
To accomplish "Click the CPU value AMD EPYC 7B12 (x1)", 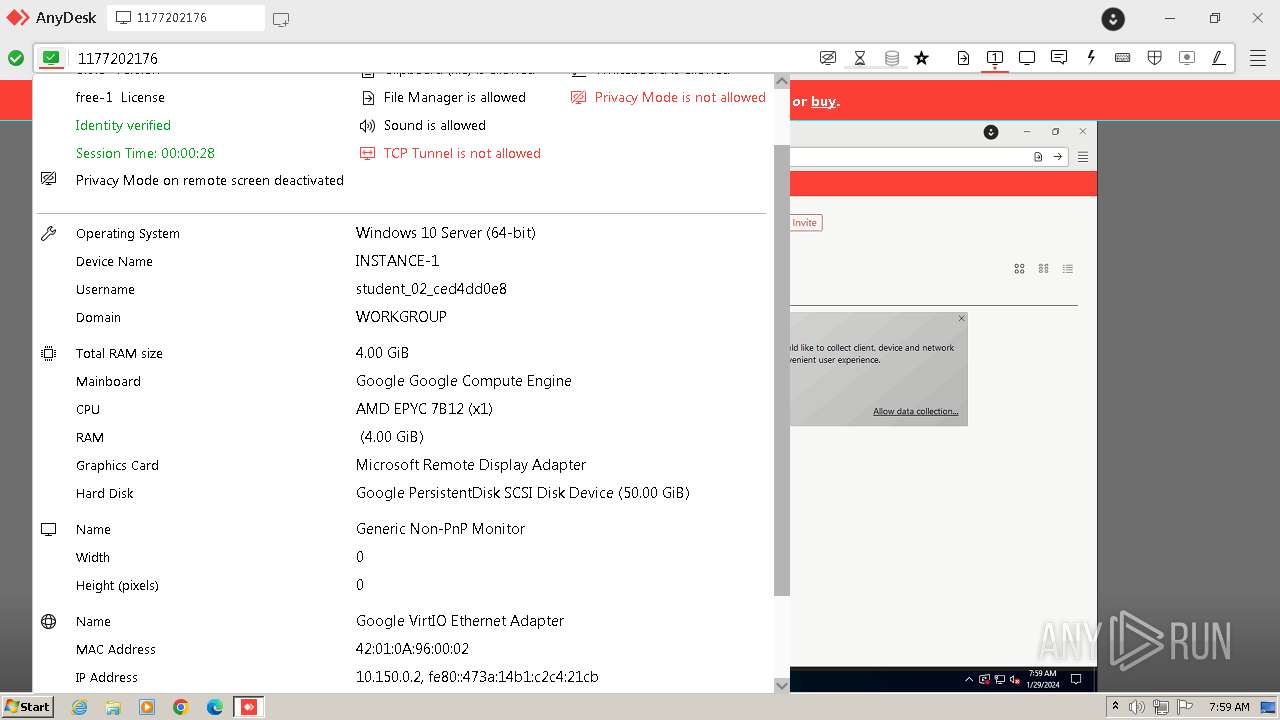I will 424,409.
